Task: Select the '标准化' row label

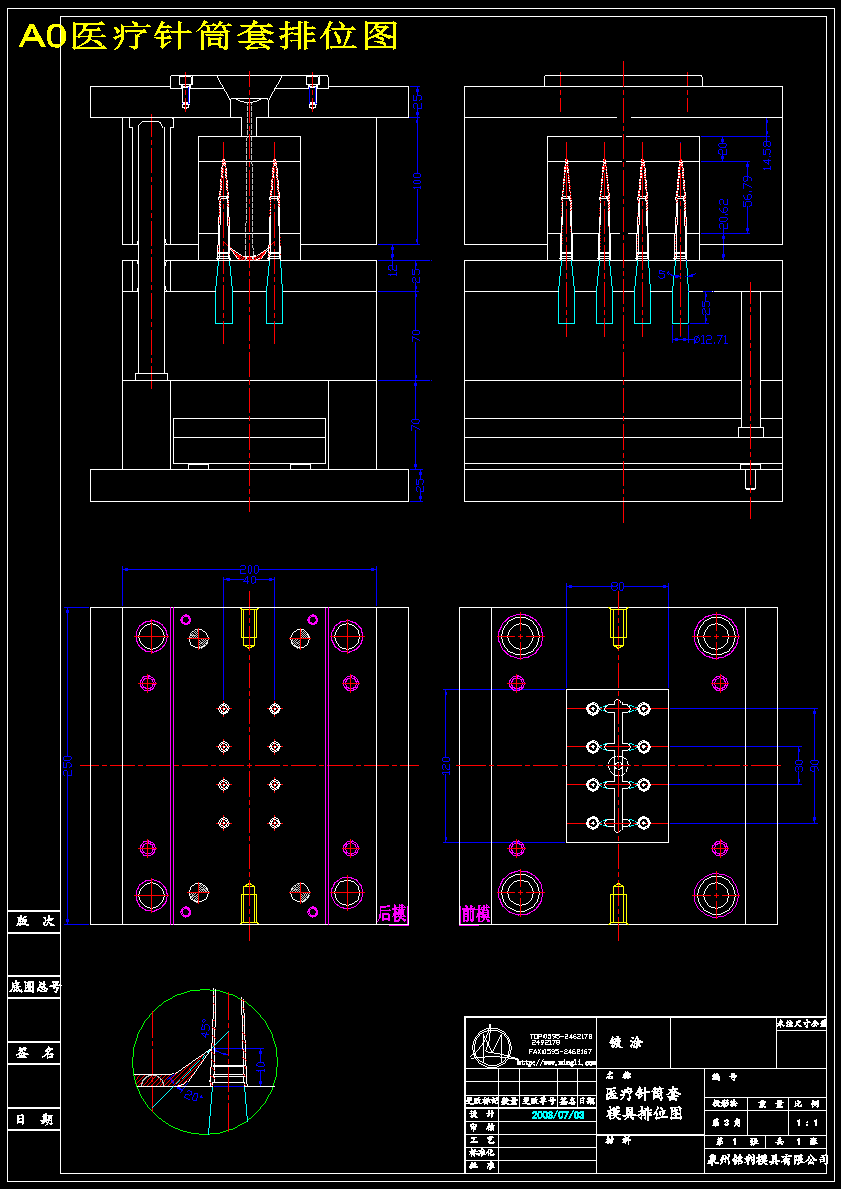Action: coord(482,1151)
